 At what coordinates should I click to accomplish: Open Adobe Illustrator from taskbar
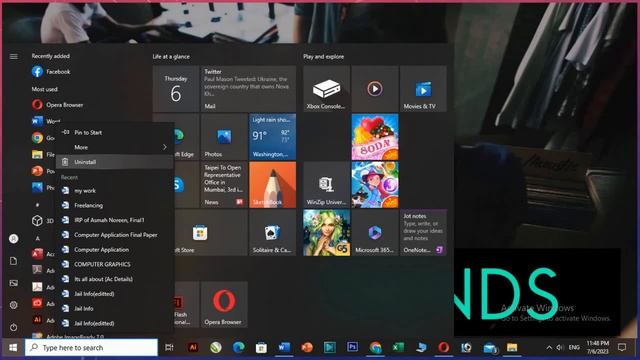[x=193, y=347]
